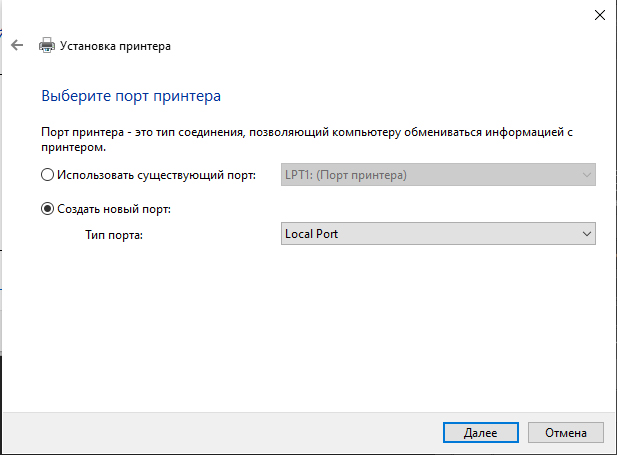Click the 'Использовать существующий порт:' label text
This screenshot has height=455, width=617.
pos(156,175)
